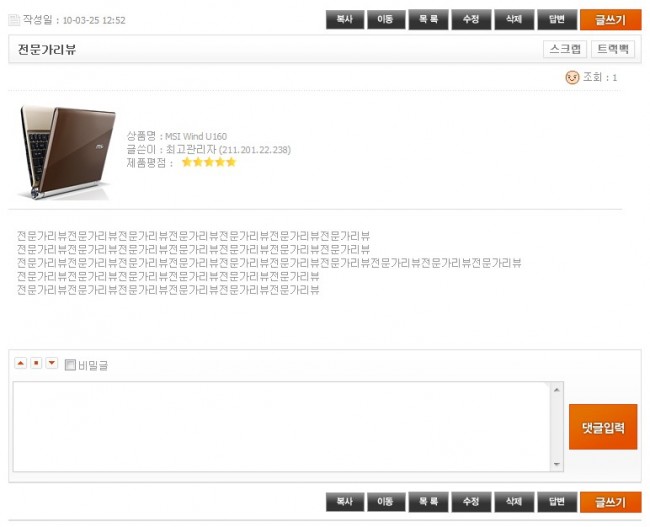Click the smiley face icon beside 조회
The height and width of the screenshot is (527, 650).
(572, 77)
